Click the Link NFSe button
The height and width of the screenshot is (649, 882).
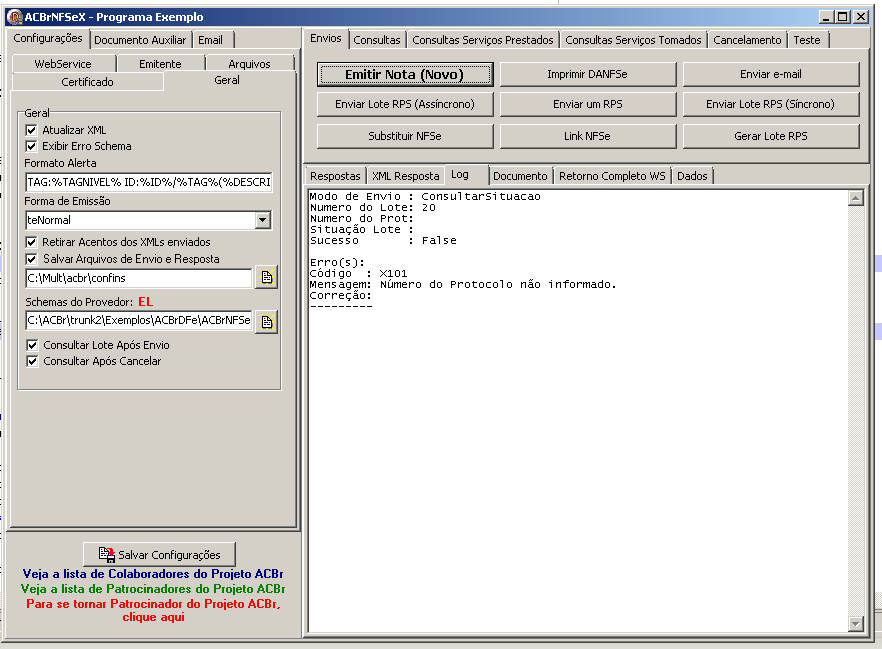tap(587, 136)
